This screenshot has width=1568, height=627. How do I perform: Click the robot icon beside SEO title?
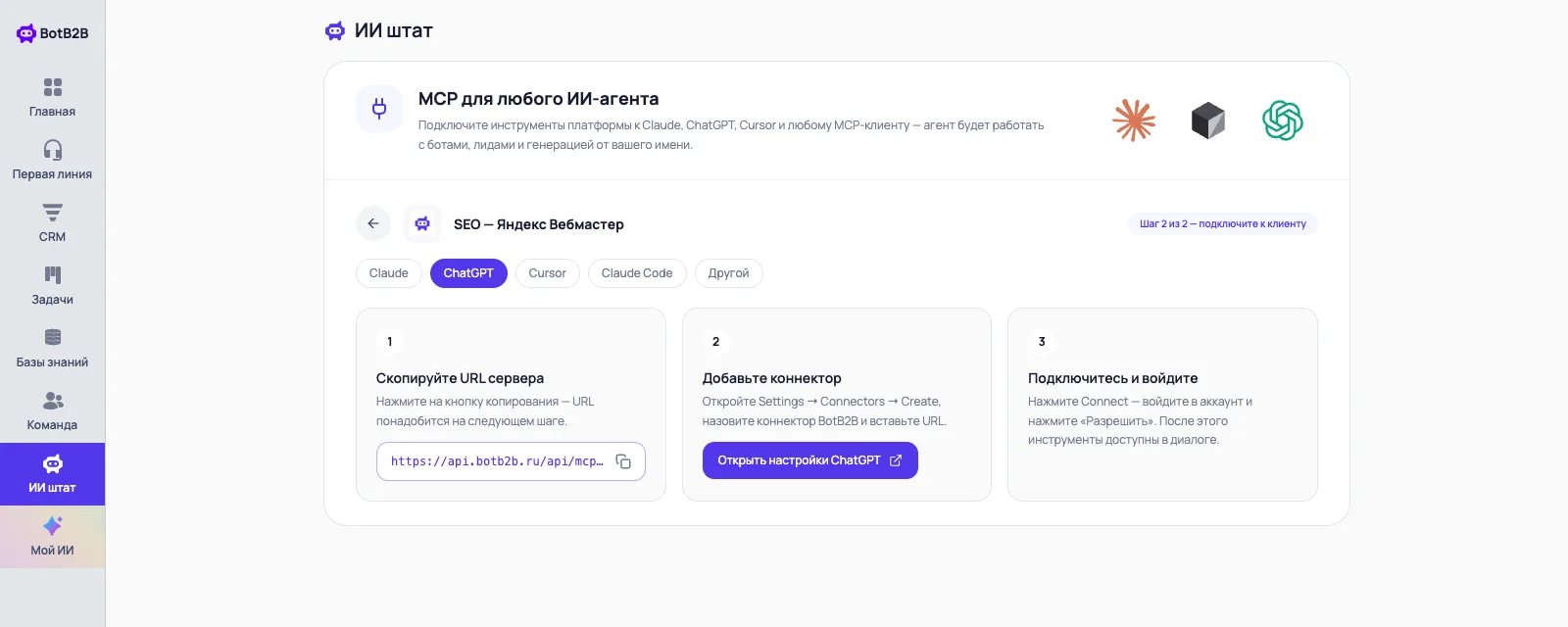point(422,223)
